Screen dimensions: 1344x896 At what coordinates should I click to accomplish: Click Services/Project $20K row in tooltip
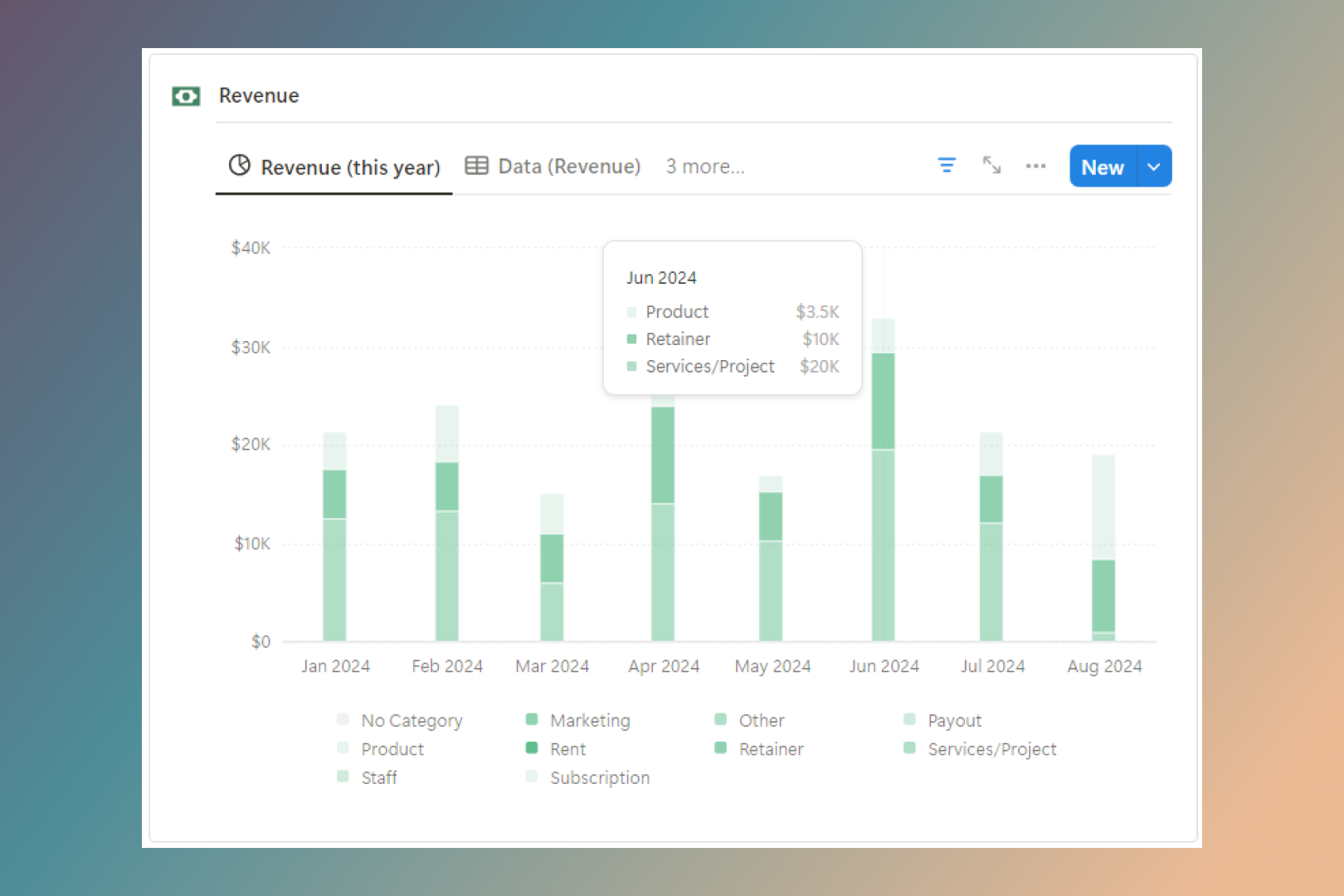click(x=733, y=366)
